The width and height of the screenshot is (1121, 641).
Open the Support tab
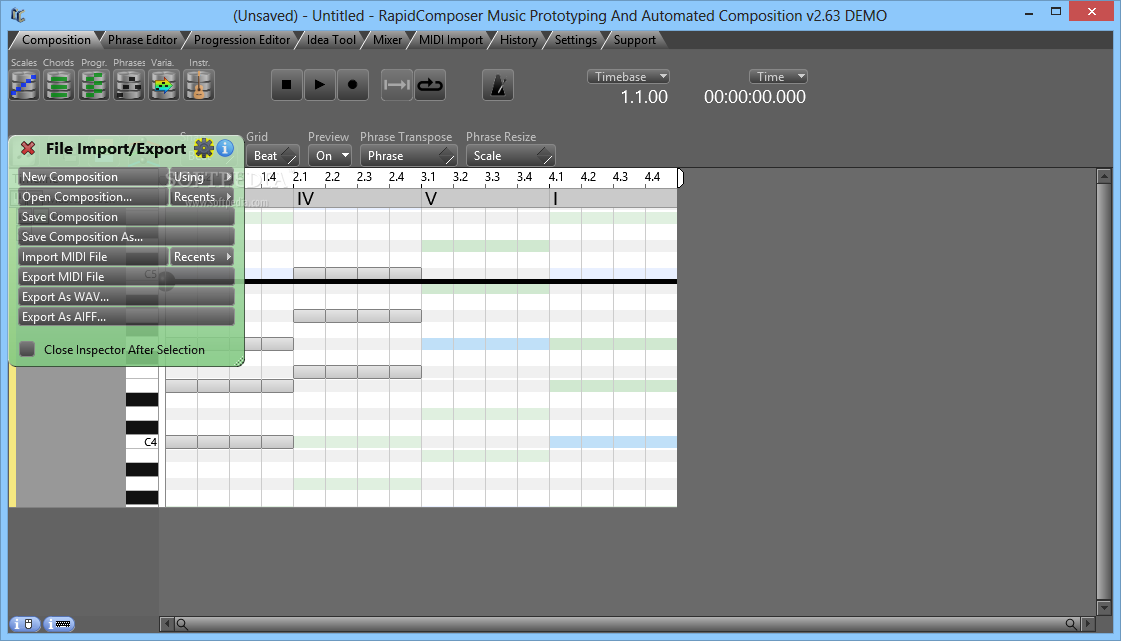pos(634,40)
